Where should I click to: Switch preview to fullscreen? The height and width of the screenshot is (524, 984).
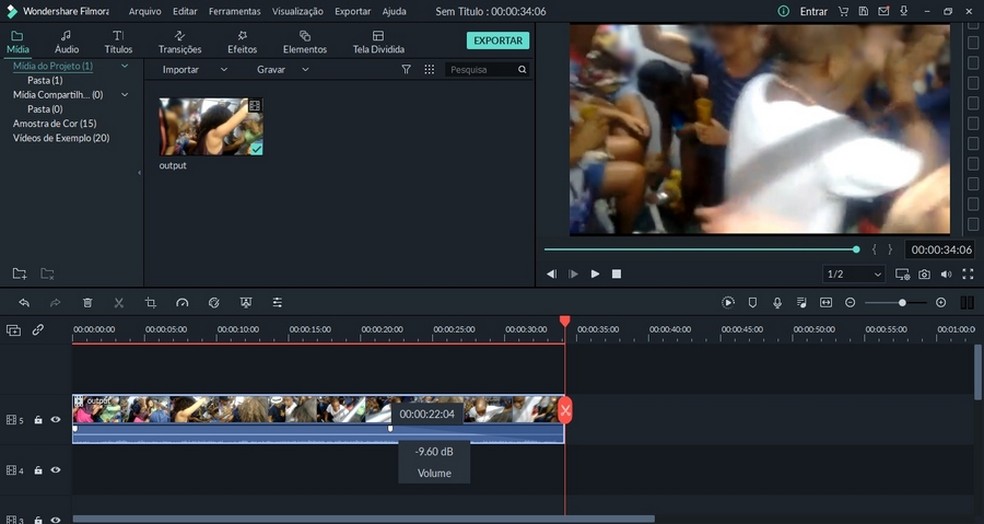pyautogui.click(x=968, y=274)
